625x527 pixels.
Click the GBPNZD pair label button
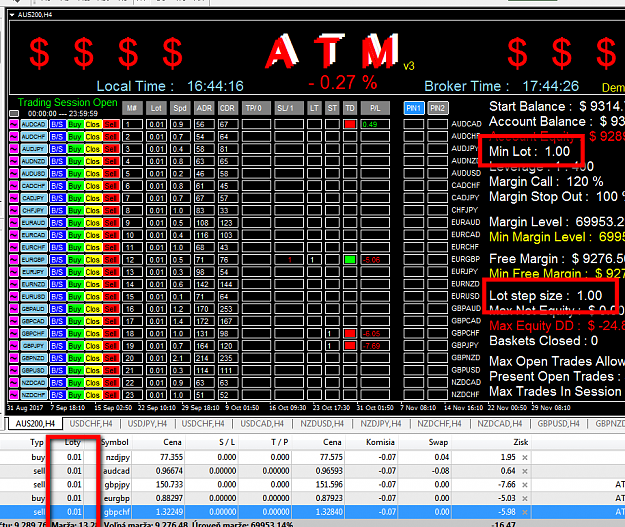coord(33,358)
